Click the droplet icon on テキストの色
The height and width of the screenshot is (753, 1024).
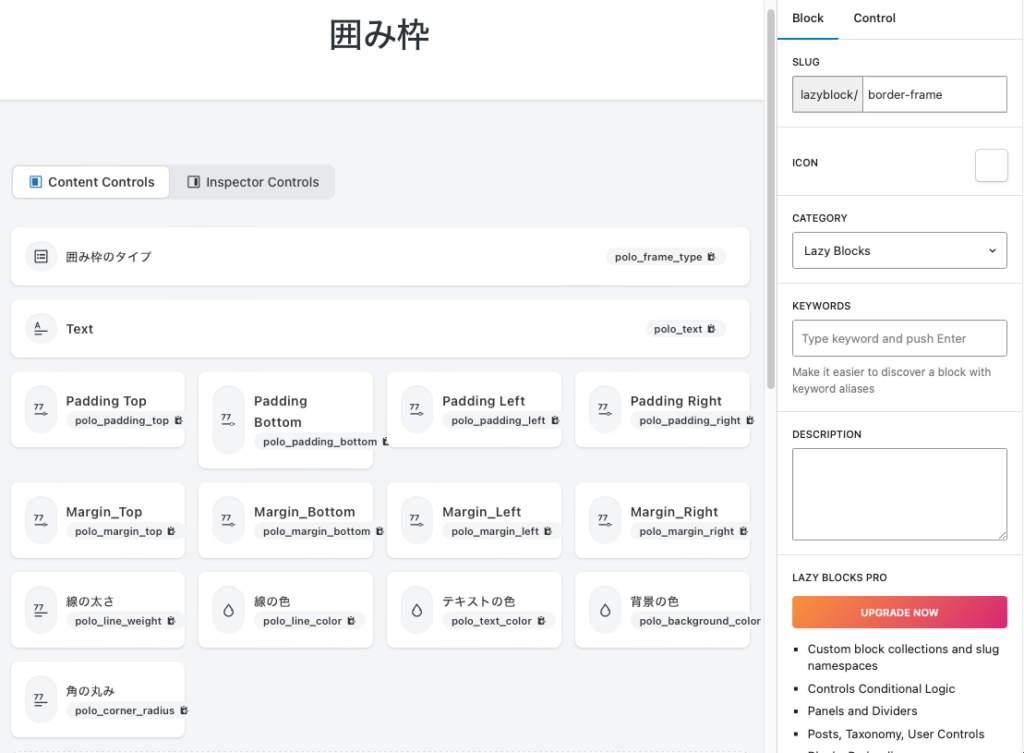coord(417,610)
